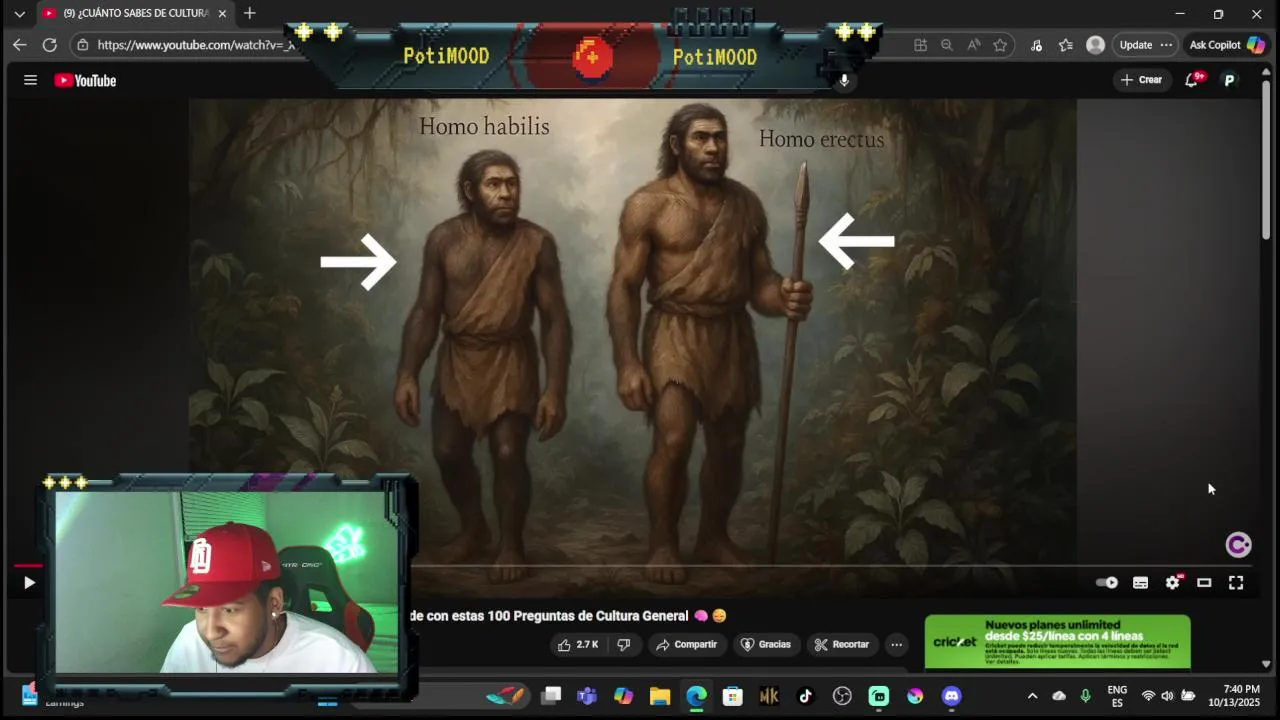The width and height of the screenshot is (1280, 720).
Task: Open the Crear create menu
Action: point(1142,80)
